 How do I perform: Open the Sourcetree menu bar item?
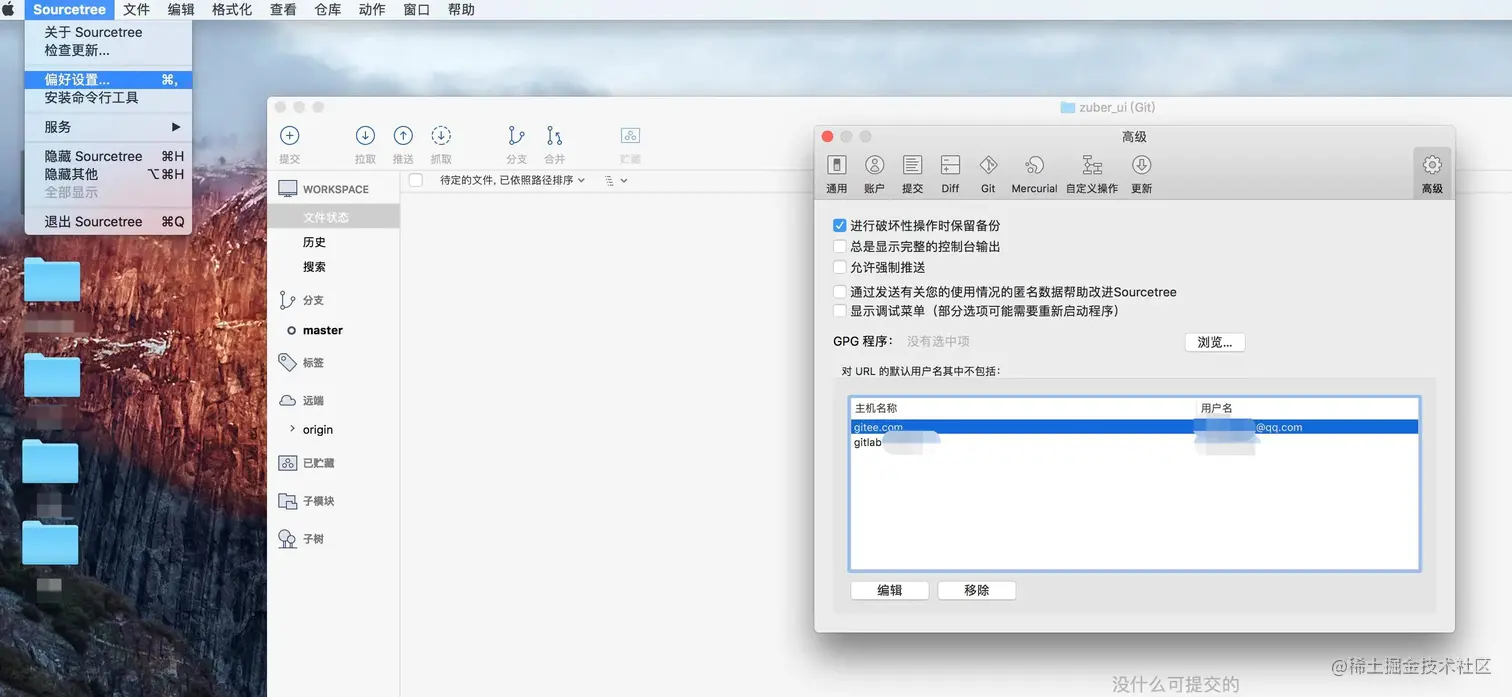(x=69, y=9)
